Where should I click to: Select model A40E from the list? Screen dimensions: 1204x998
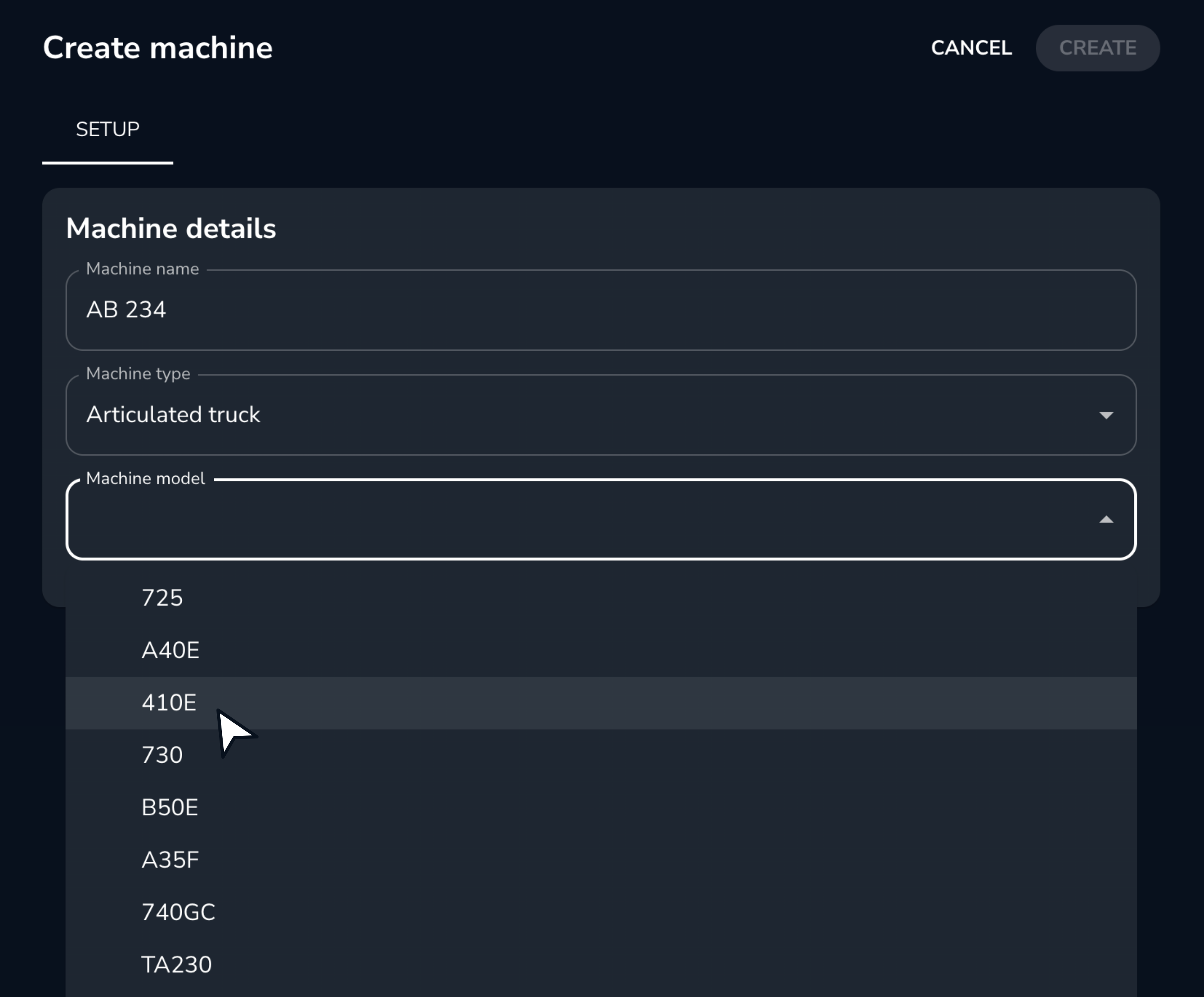pyautogui.click(x=171, y=650)
